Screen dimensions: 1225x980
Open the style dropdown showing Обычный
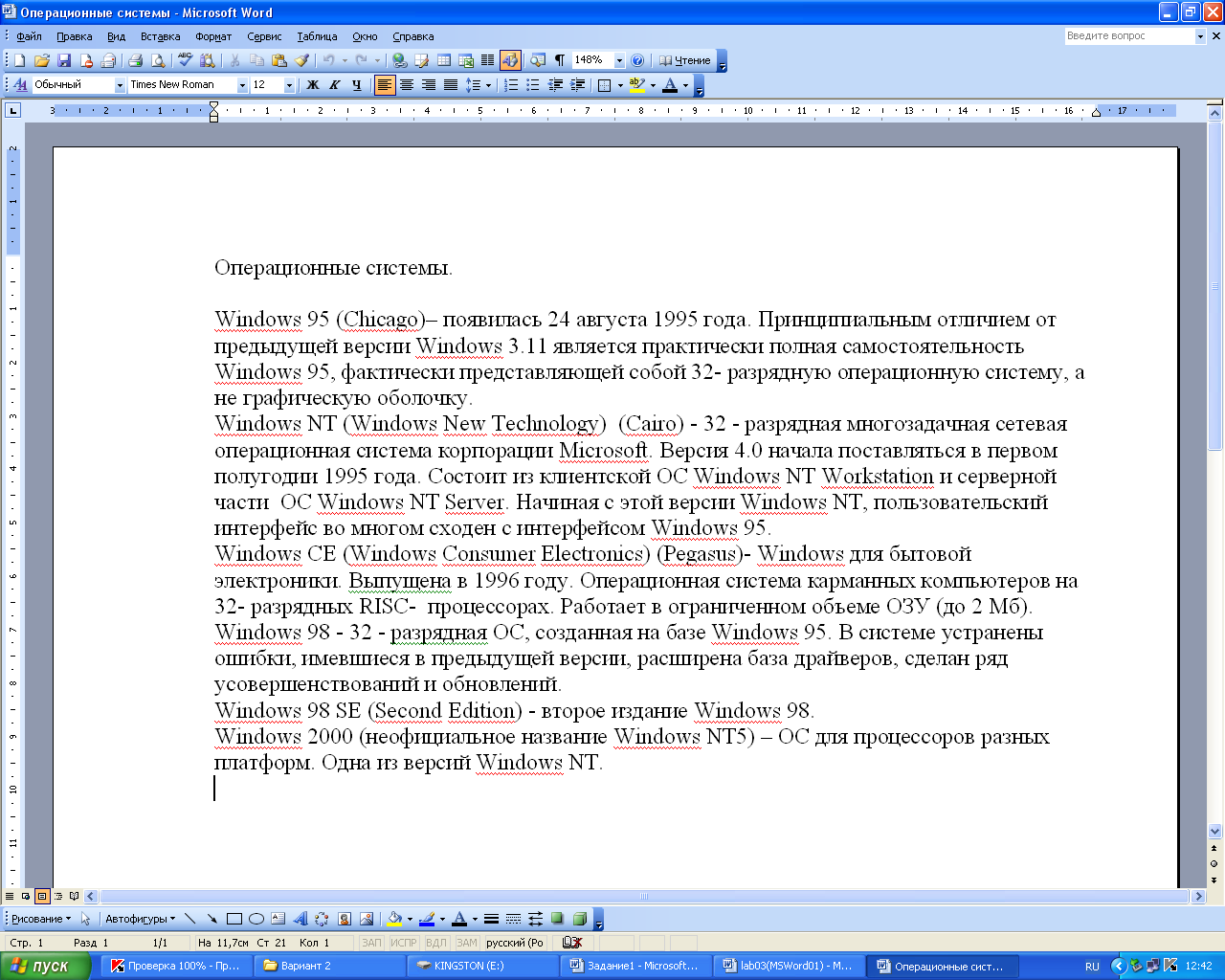coord(121,85)
